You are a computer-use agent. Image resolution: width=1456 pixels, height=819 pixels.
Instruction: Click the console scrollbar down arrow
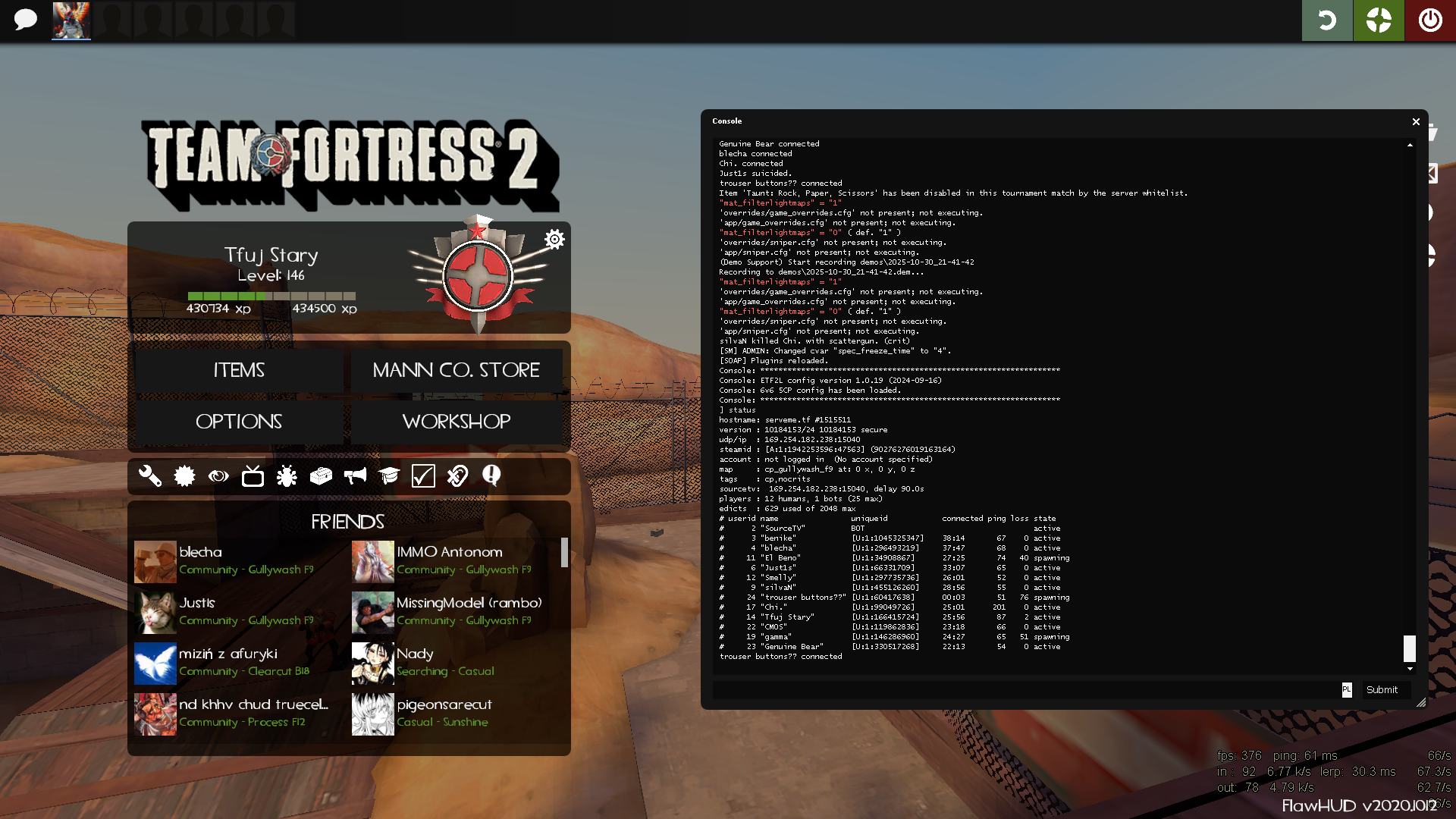(1410, 669)
